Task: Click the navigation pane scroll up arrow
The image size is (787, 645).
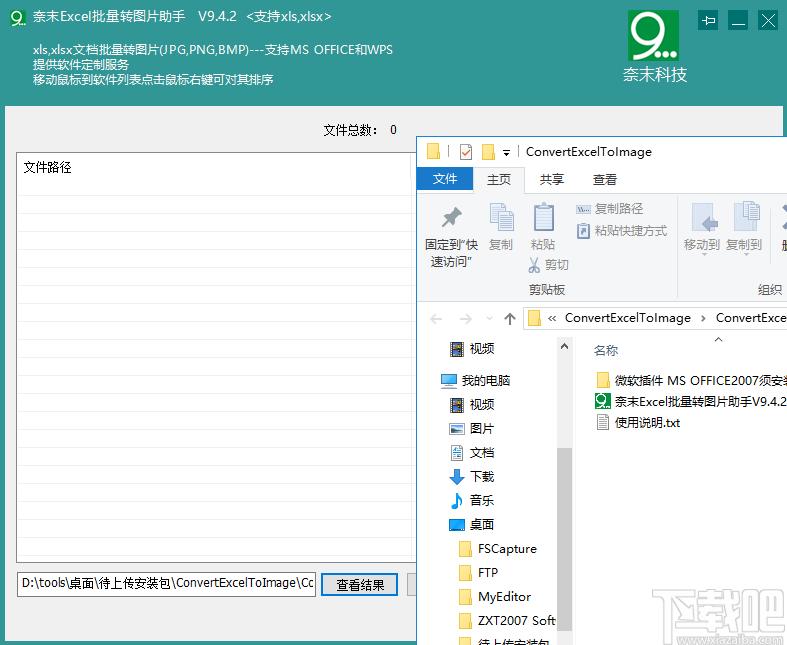Action: coord(564,346)
